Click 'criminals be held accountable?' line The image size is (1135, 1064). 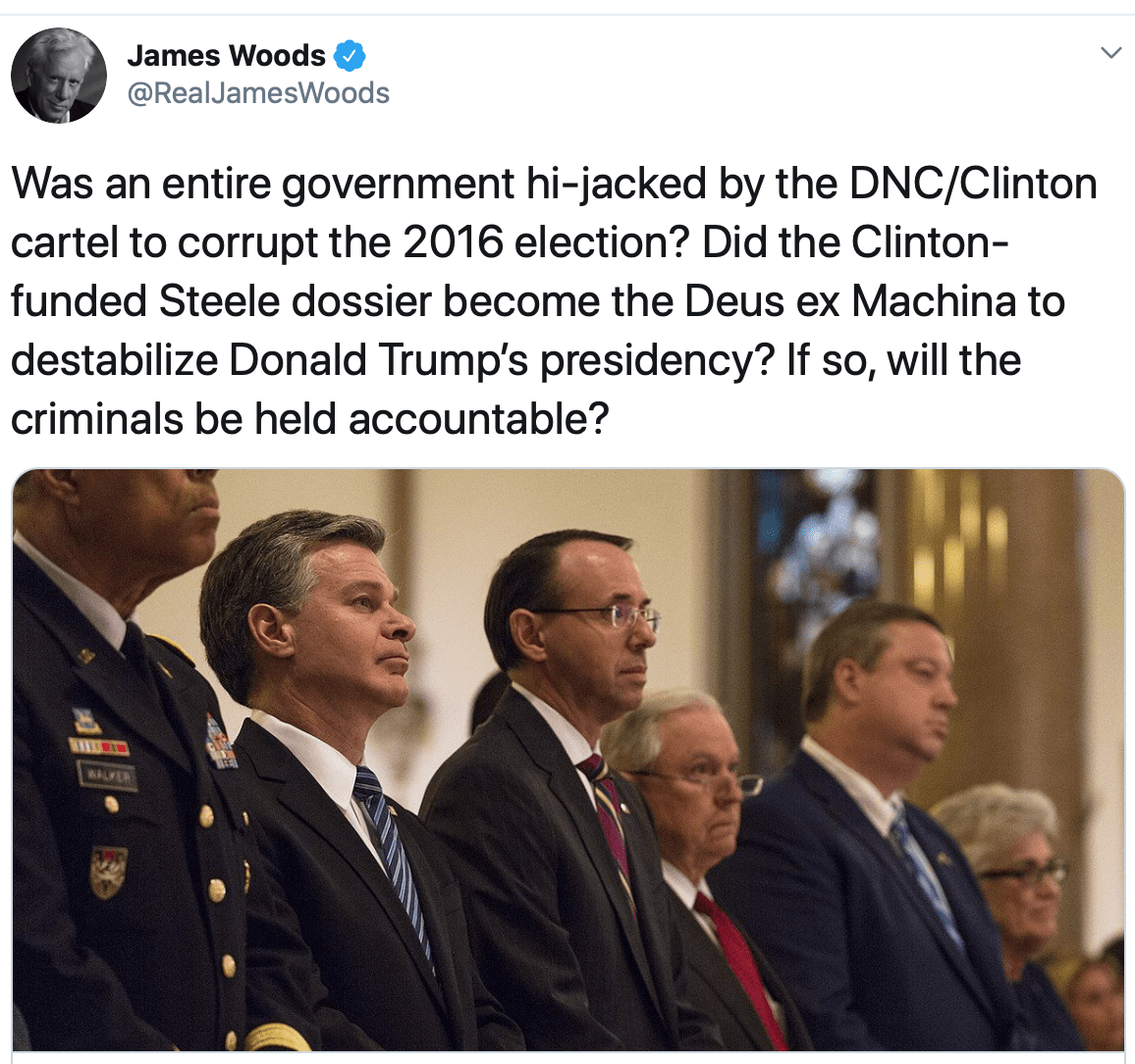(310, 419)
